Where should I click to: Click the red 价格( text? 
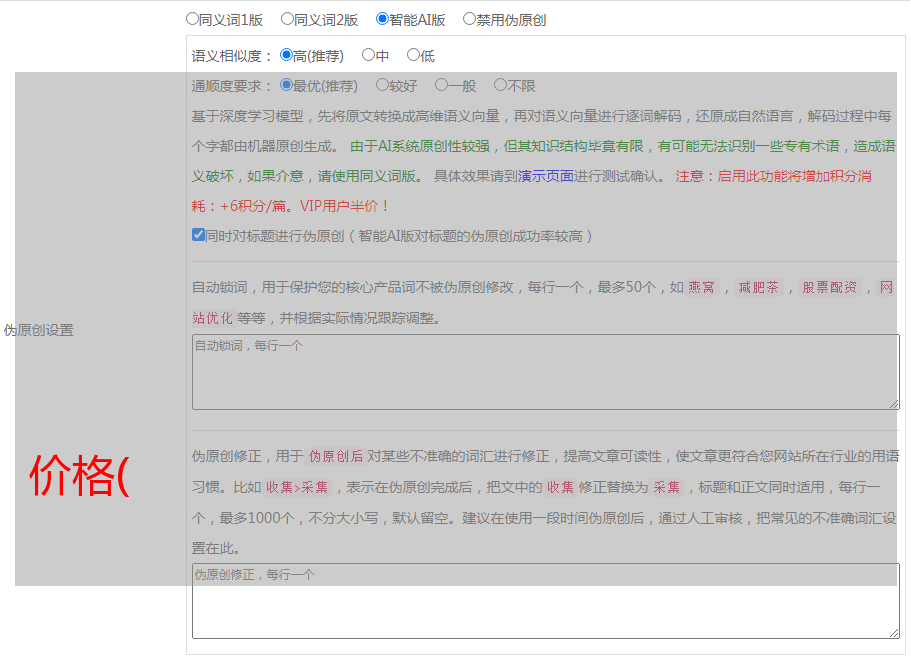pyautogui.click(x=80, y=476)
